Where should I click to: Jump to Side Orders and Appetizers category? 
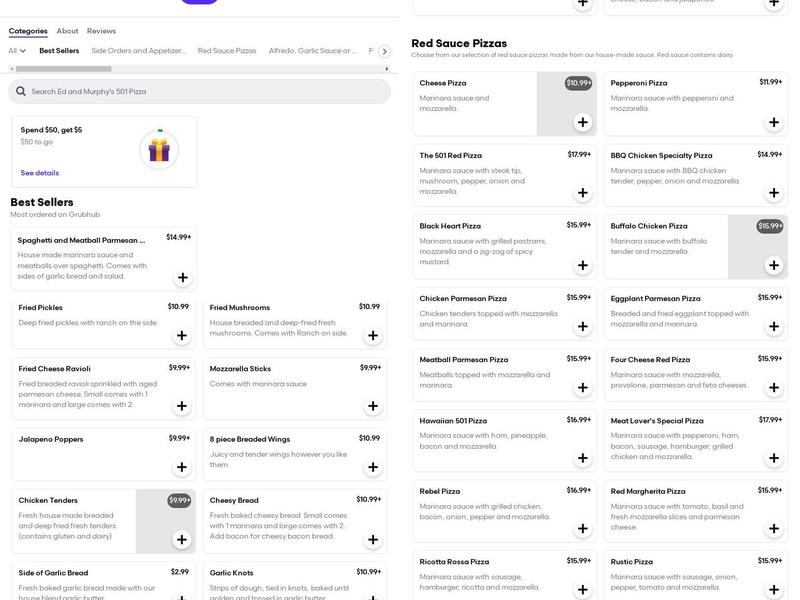pos(138,51)
